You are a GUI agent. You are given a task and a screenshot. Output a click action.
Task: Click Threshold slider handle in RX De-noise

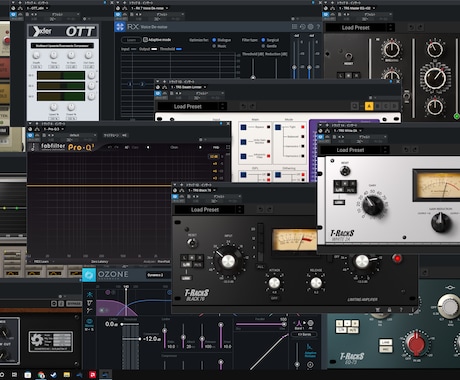click(253, 77)
